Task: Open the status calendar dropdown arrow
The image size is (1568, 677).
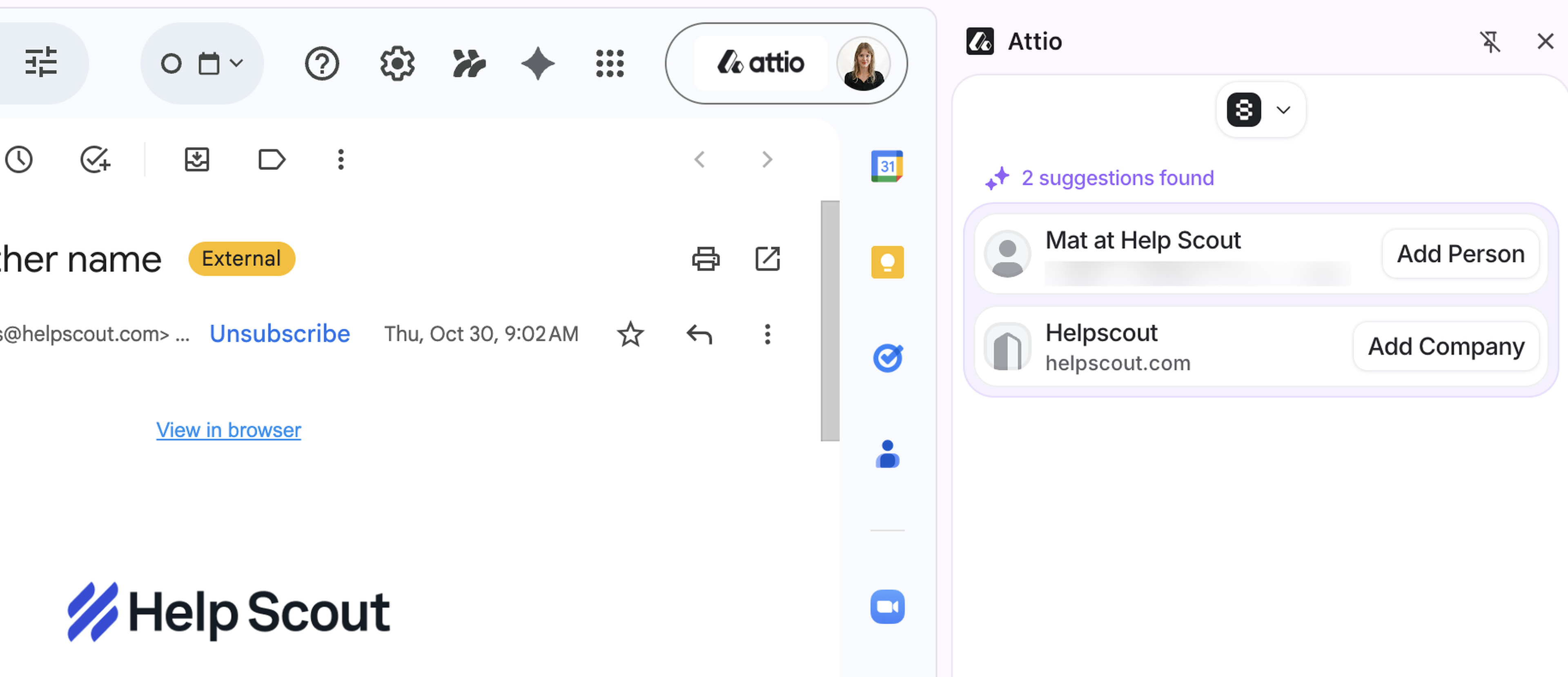Action: coord(237,63)
